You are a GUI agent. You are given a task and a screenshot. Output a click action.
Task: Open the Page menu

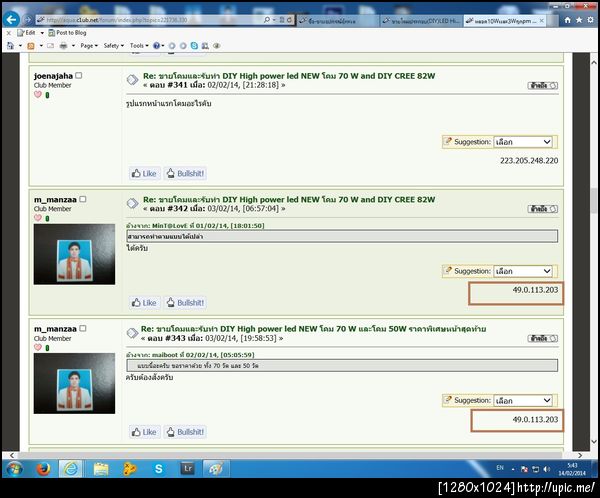tap(89, 46)
